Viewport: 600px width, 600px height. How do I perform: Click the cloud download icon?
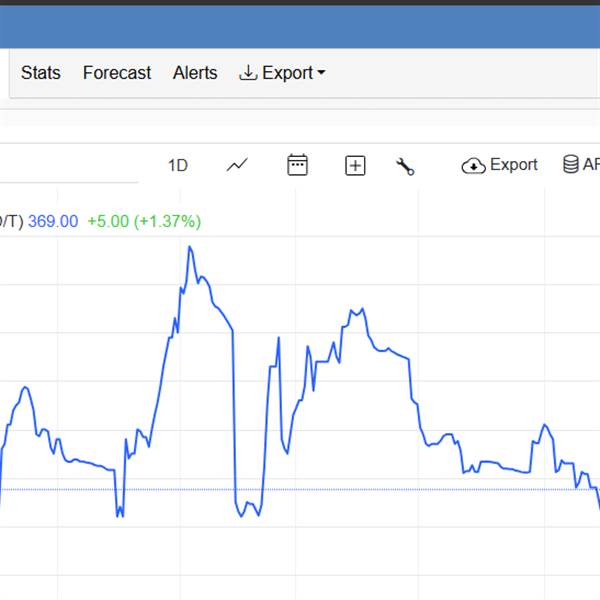[473, 166]
